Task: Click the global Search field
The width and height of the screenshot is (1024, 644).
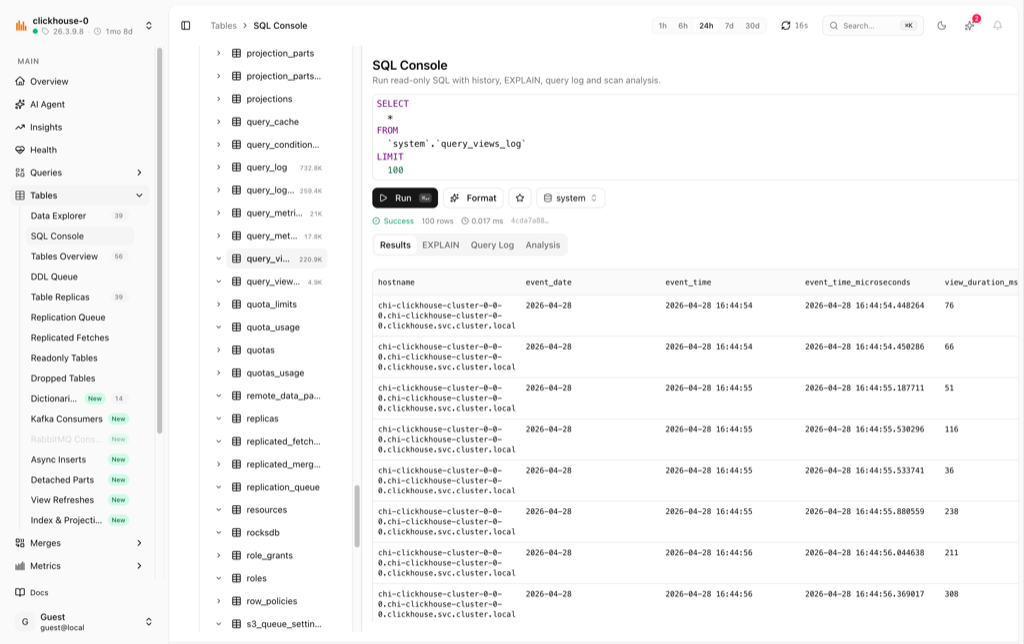Action: [873, 25]
